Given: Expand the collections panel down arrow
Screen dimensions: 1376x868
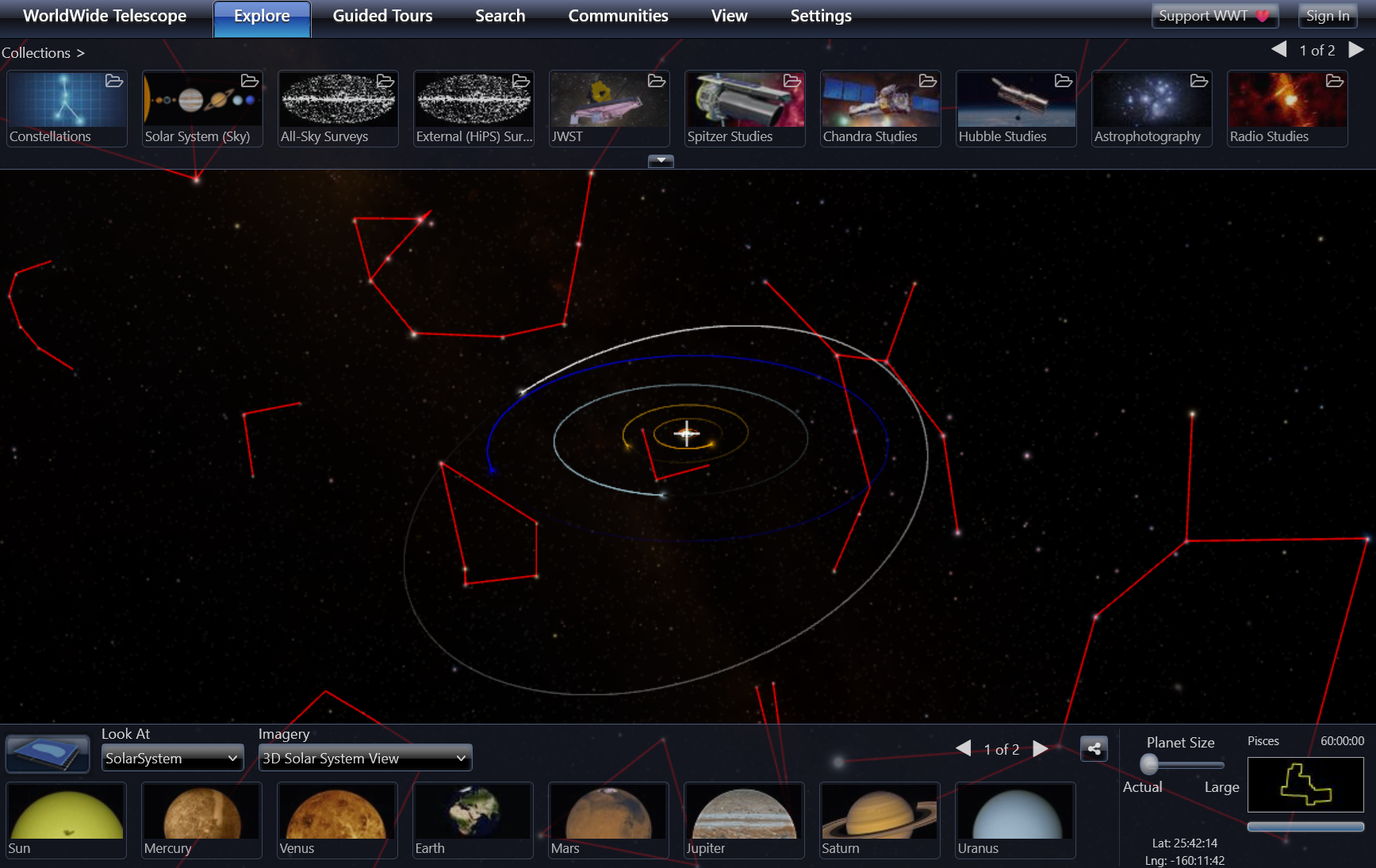Looking at the screenshot, I should (x=661, y=161).
